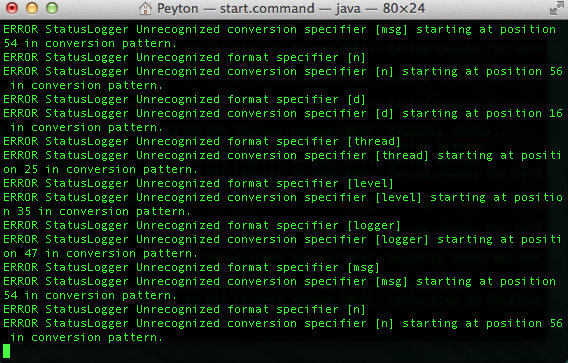Enter full screen with the arrows icon
Image resolution: width=568 pixels, height=363 pixels.
pos(556,9)
